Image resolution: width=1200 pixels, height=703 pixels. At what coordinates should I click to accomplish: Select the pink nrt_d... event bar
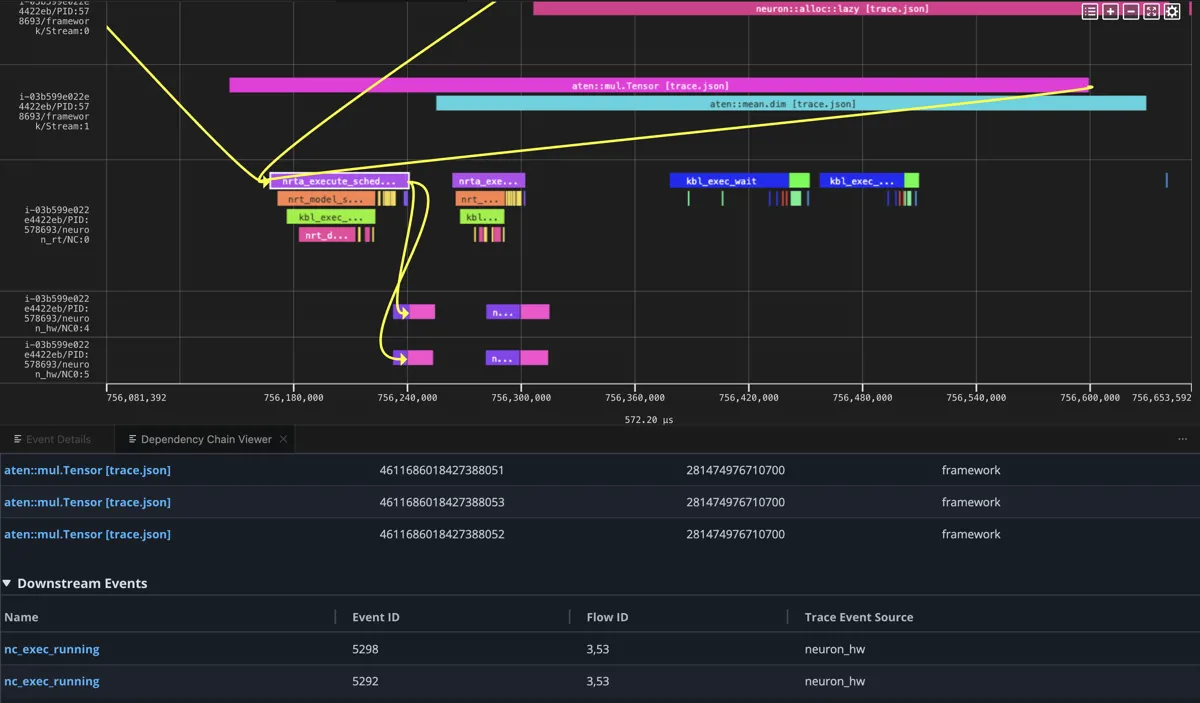[x=327, y=235]
